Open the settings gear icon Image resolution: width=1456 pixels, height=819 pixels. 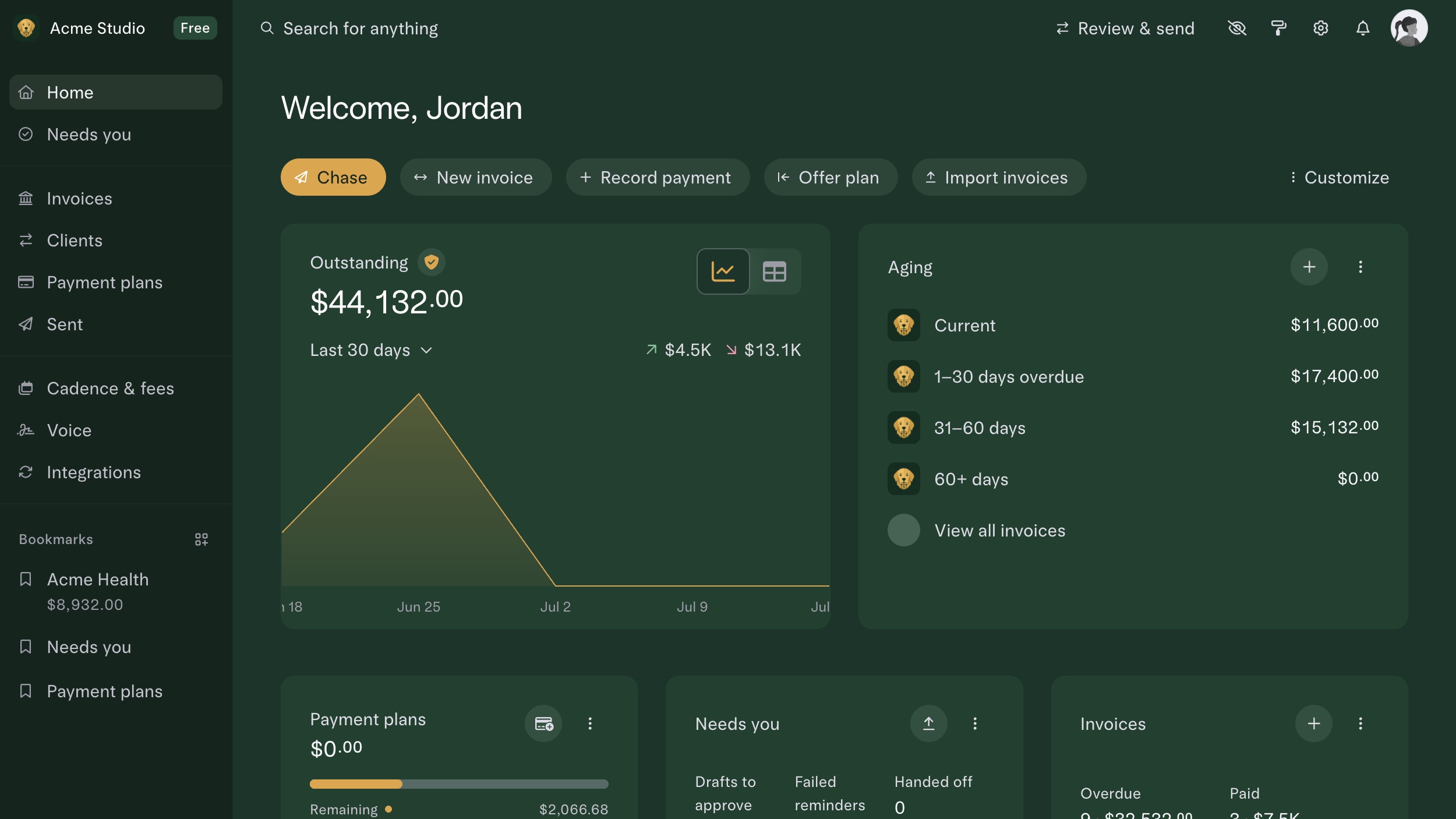click(1320, 28)
